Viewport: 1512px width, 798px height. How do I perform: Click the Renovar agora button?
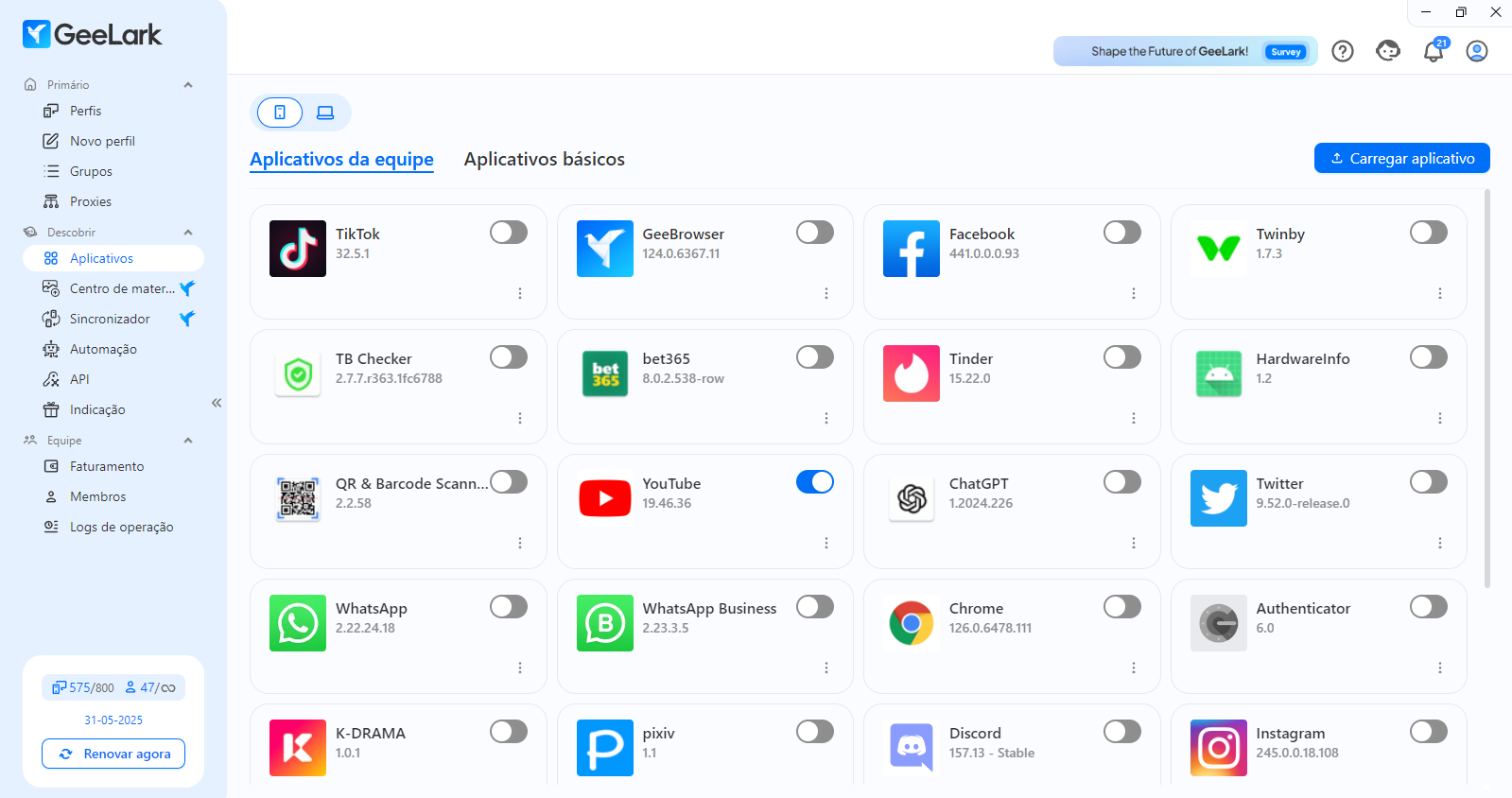[x=113, y=754]
